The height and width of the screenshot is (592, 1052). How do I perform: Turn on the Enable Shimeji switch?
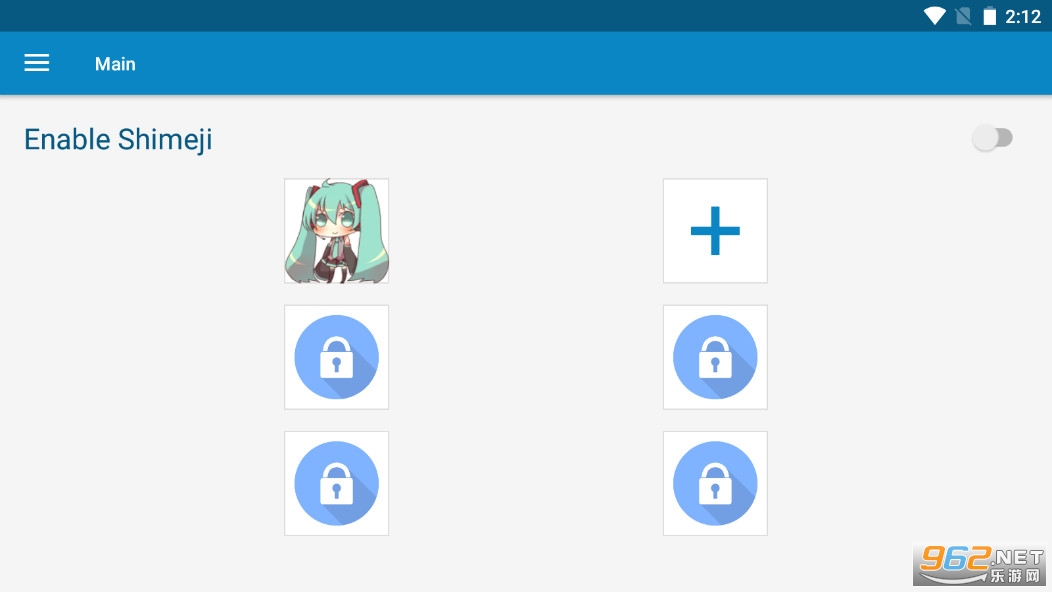pos(992,138)
